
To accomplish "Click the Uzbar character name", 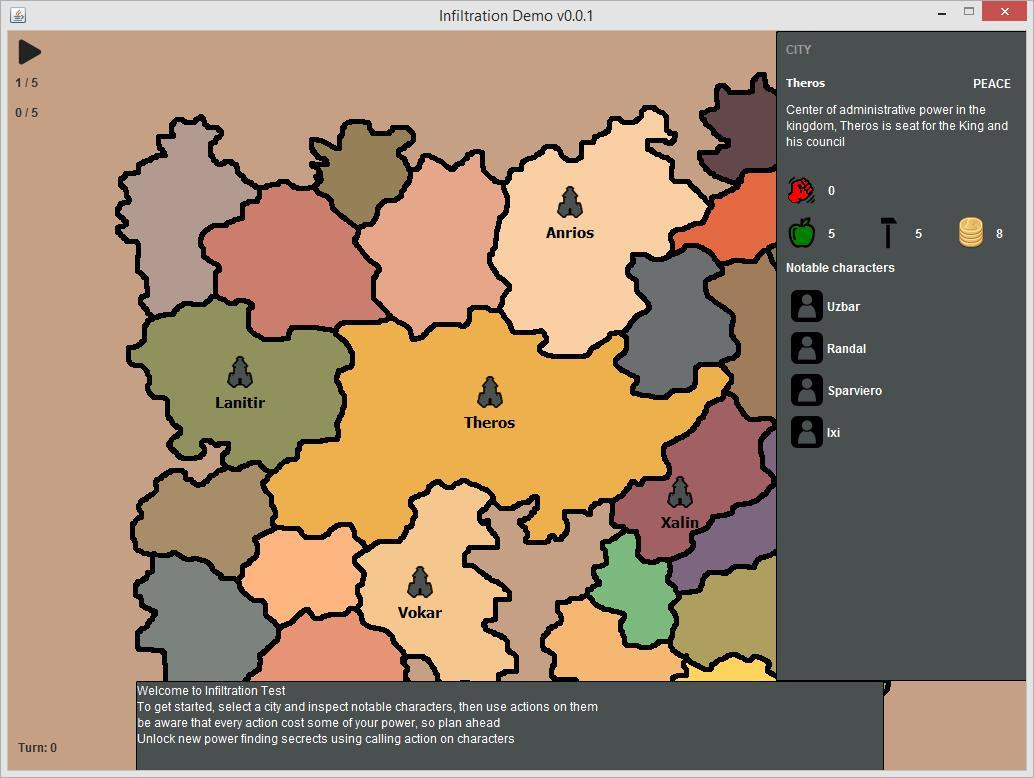I will (843, 307).
